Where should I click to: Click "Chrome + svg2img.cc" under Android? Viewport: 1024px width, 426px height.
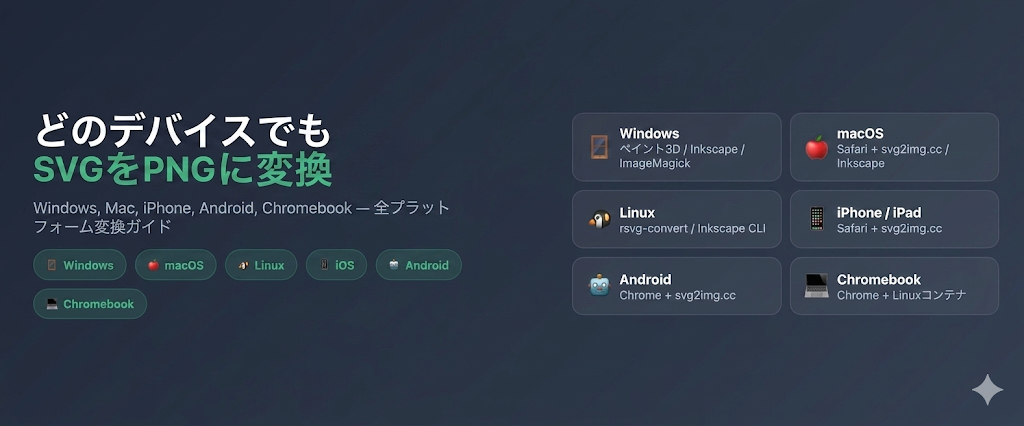[678, 295]
